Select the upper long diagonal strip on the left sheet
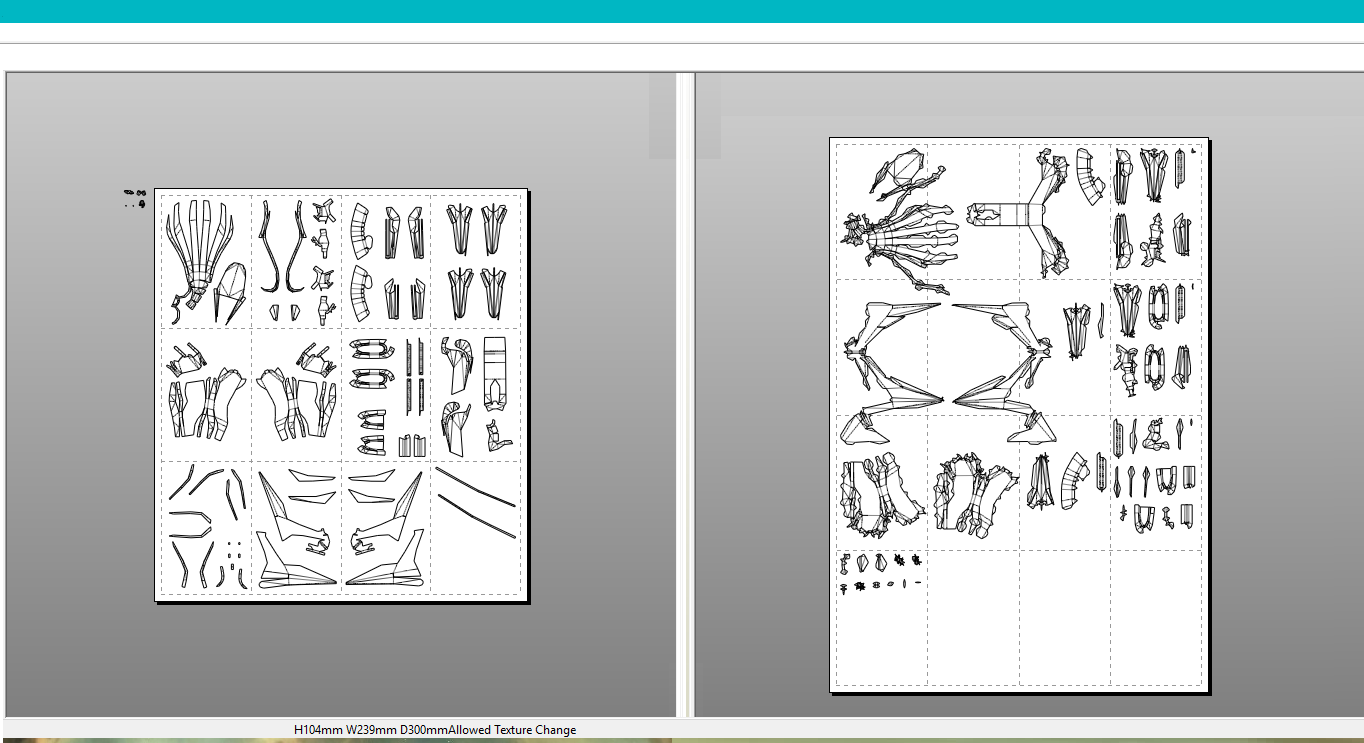Screen dimensions: 1364x743 (x=476, y=488)
